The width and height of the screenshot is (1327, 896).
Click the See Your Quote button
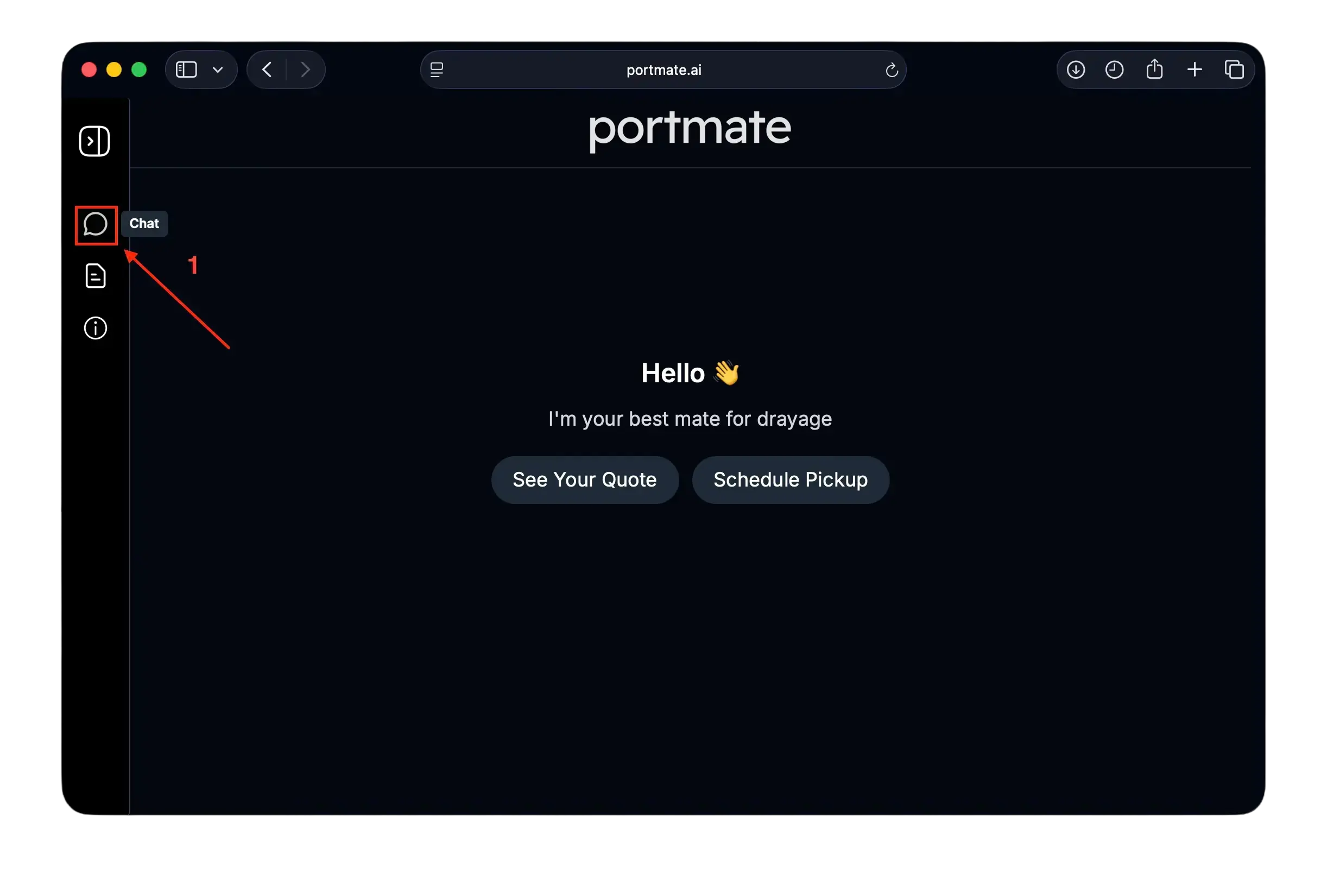585,479
